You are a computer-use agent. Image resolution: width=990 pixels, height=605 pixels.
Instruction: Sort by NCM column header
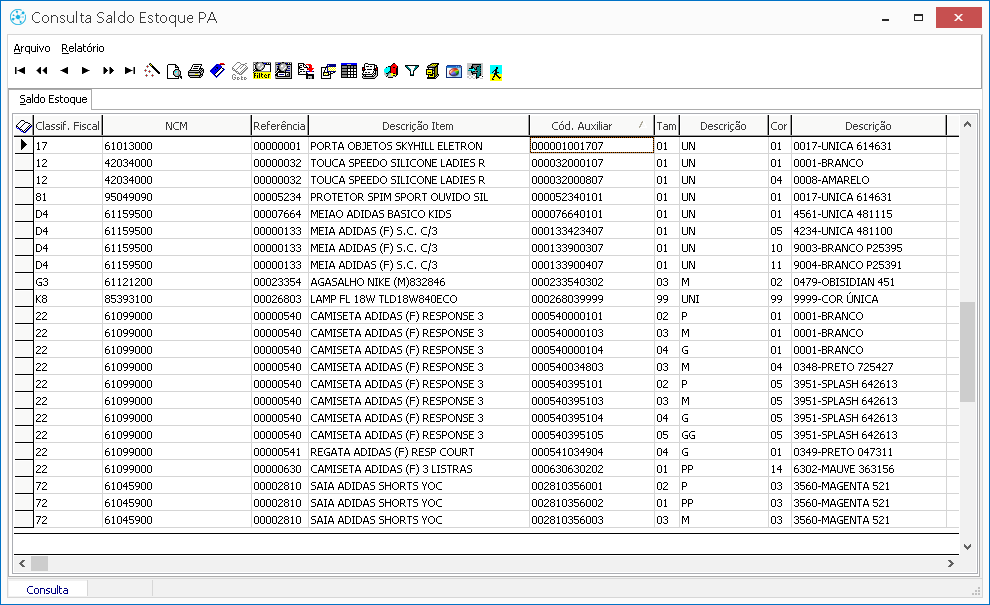tap(176, 126)
